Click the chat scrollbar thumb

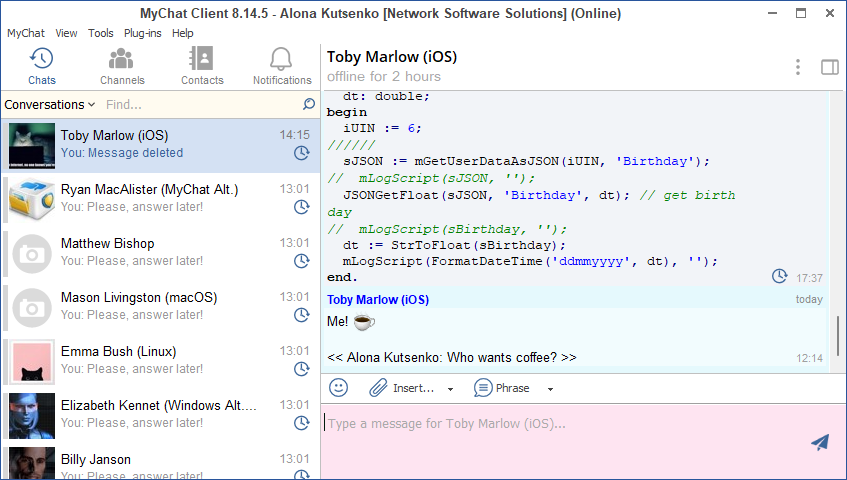838,335
